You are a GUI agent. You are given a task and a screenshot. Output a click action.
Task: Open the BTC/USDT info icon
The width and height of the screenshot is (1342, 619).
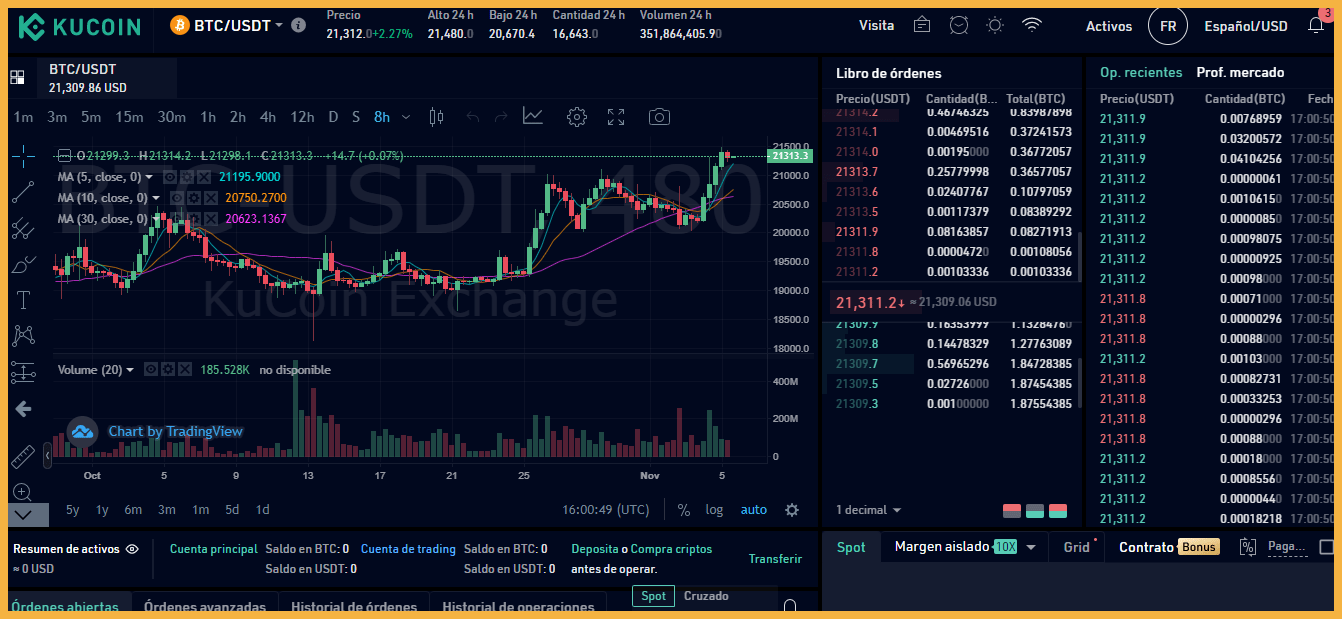pos(298,26)
